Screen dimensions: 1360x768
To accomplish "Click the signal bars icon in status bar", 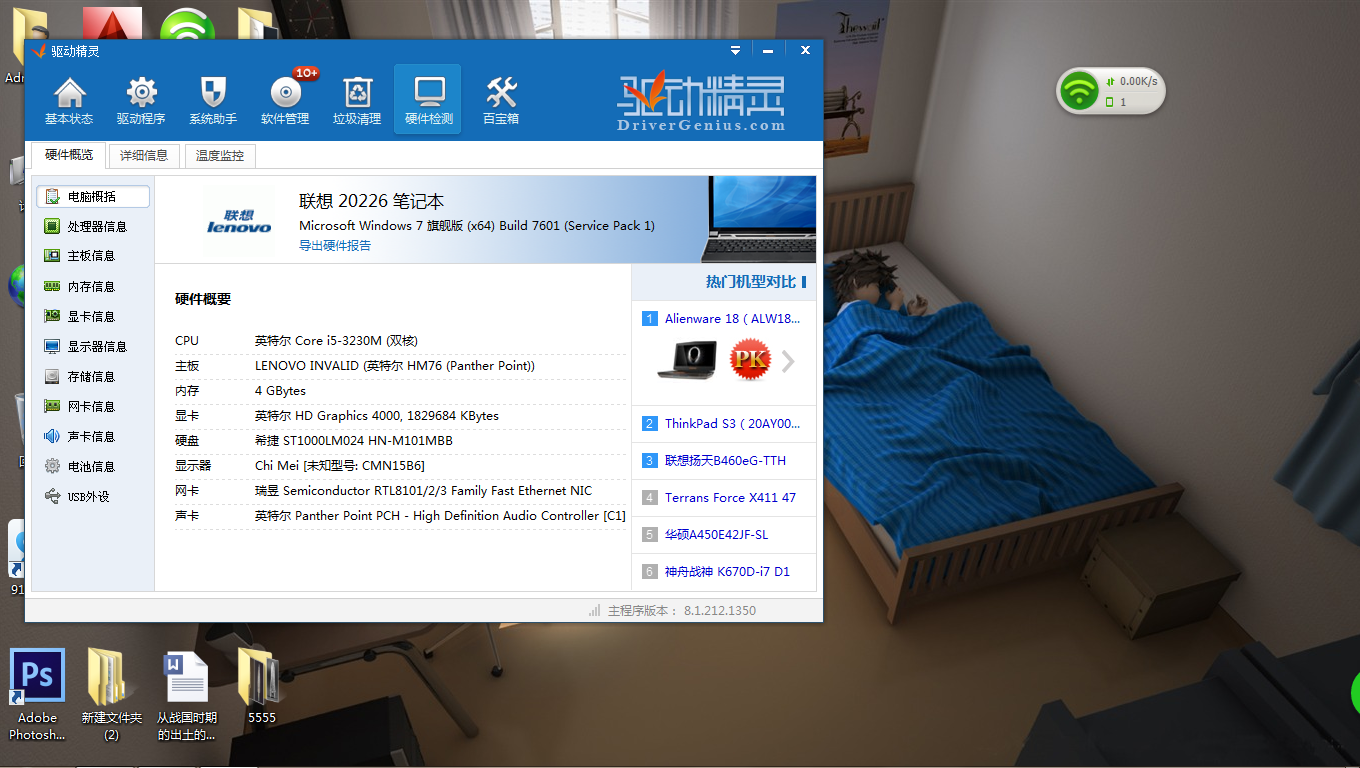I will pos(595,610).
